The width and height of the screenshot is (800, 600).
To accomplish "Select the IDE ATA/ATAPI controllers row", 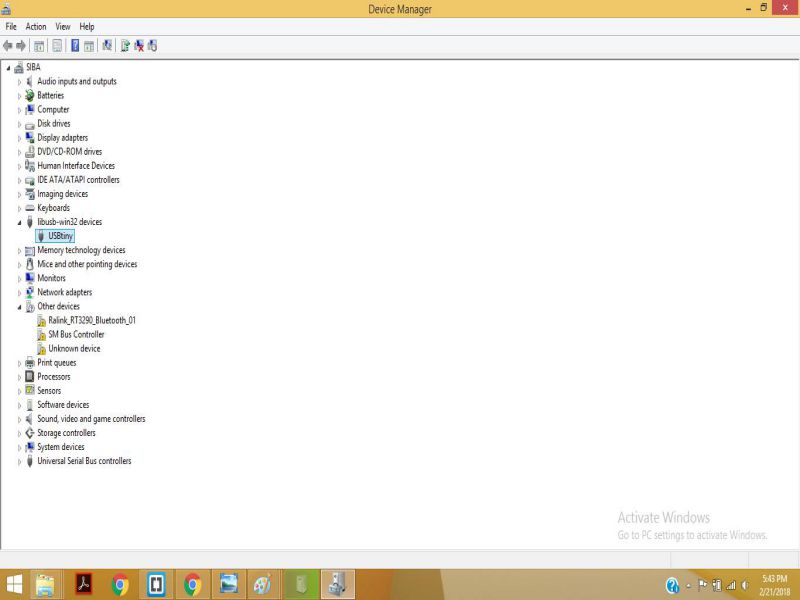I will click(x=78, y=180).
